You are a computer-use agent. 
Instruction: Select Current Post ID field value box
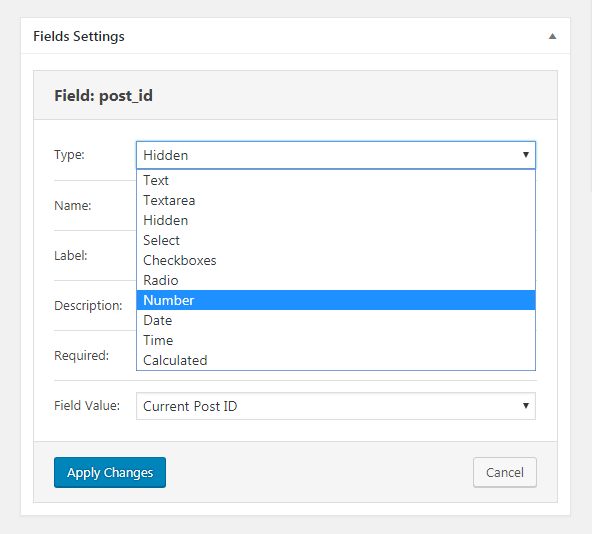click(336, 406)
